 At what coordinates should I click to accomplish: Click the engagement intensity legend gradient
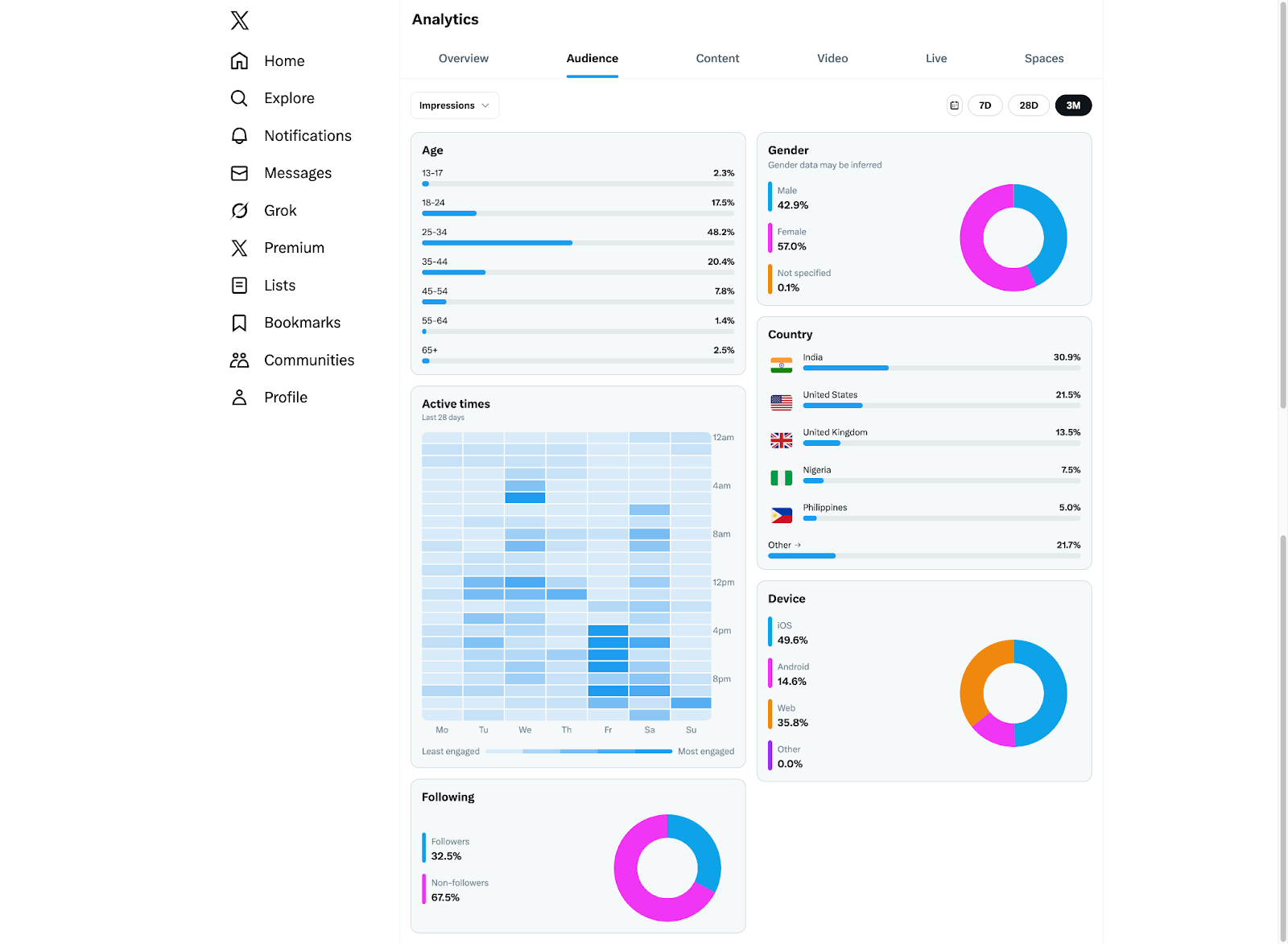[x=579, y=751]
